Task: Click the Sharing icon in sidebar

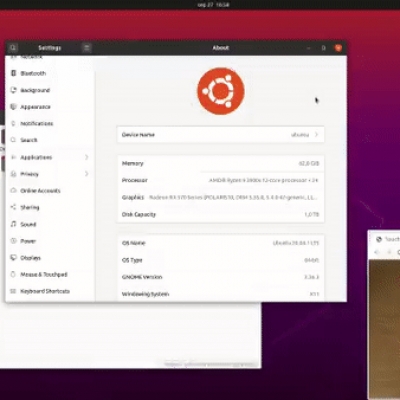Action: [13, 207]
